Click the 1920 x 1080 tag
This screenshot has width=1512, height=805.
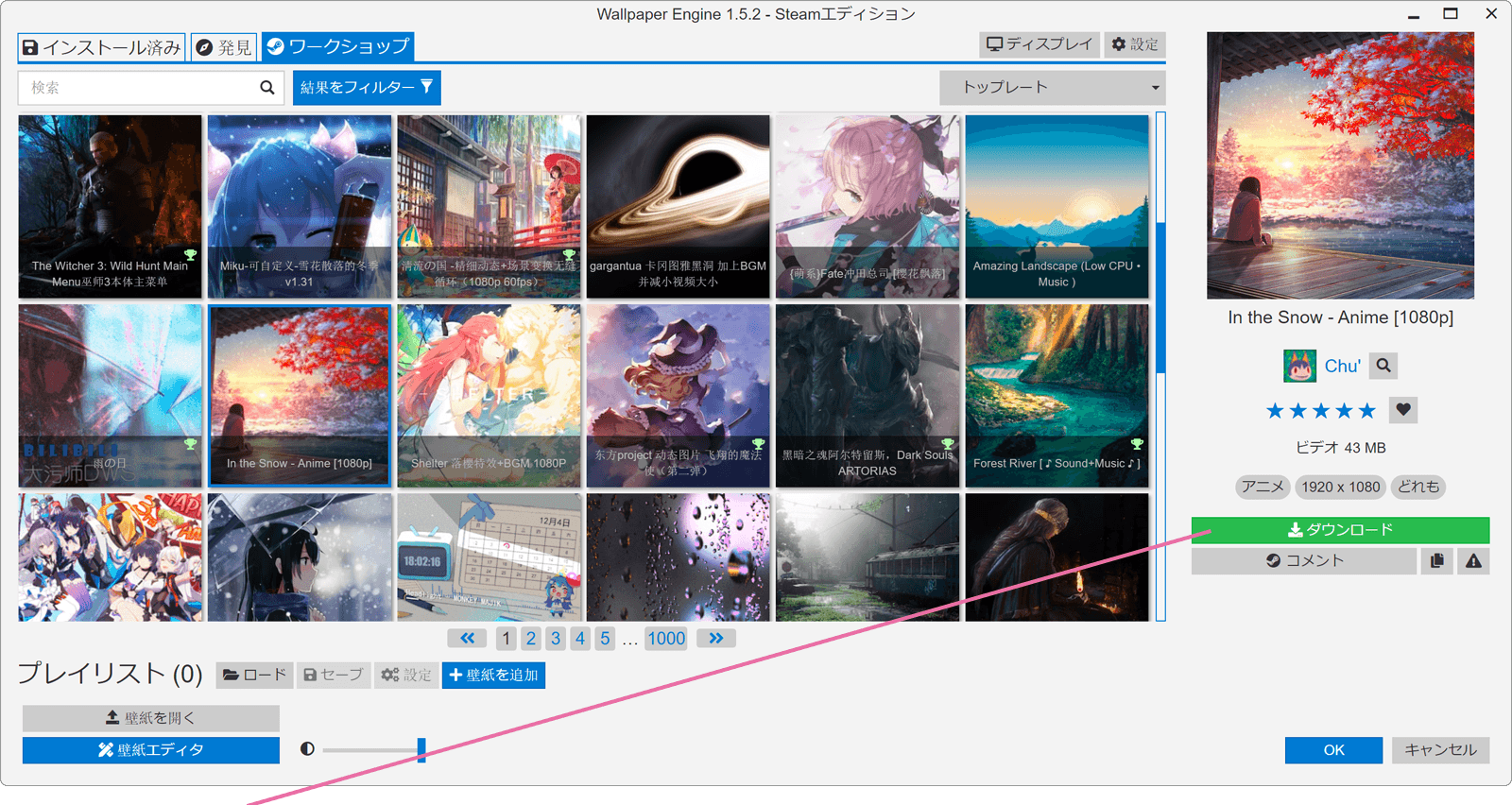[x=1340, y=487]
